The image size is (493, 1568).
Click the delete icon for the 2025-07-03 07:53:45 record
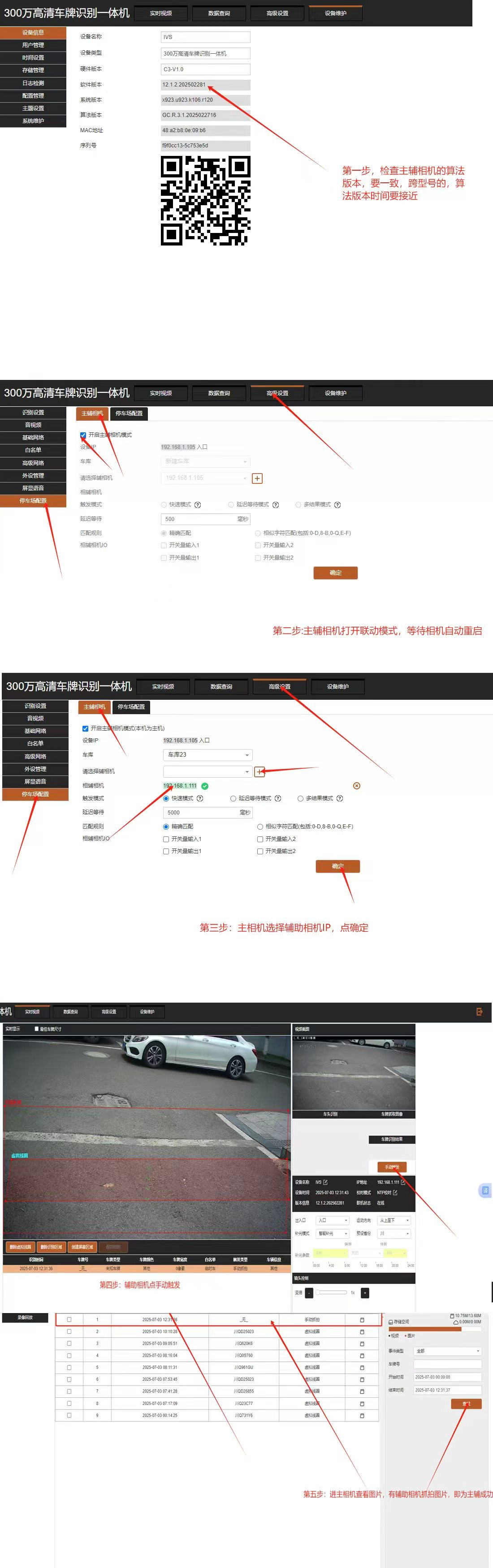[x=362, y=1379]
